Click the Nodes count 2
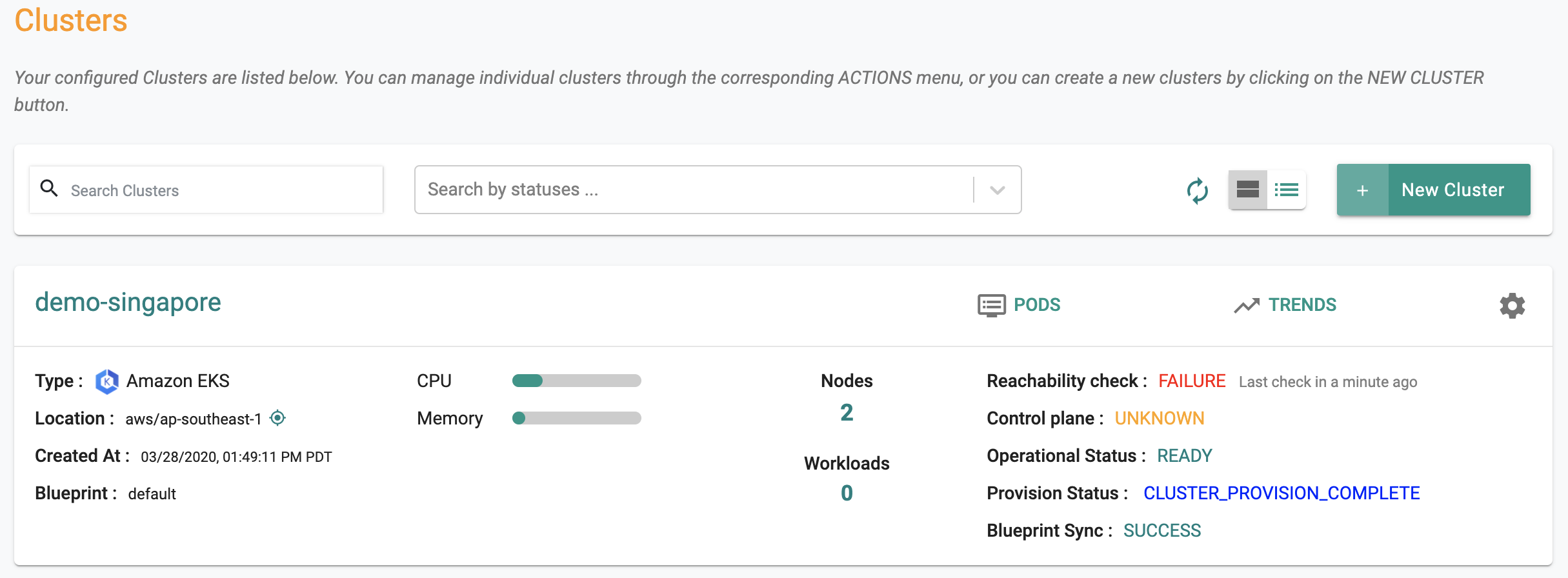The image size is (1568, 578). 847,412
